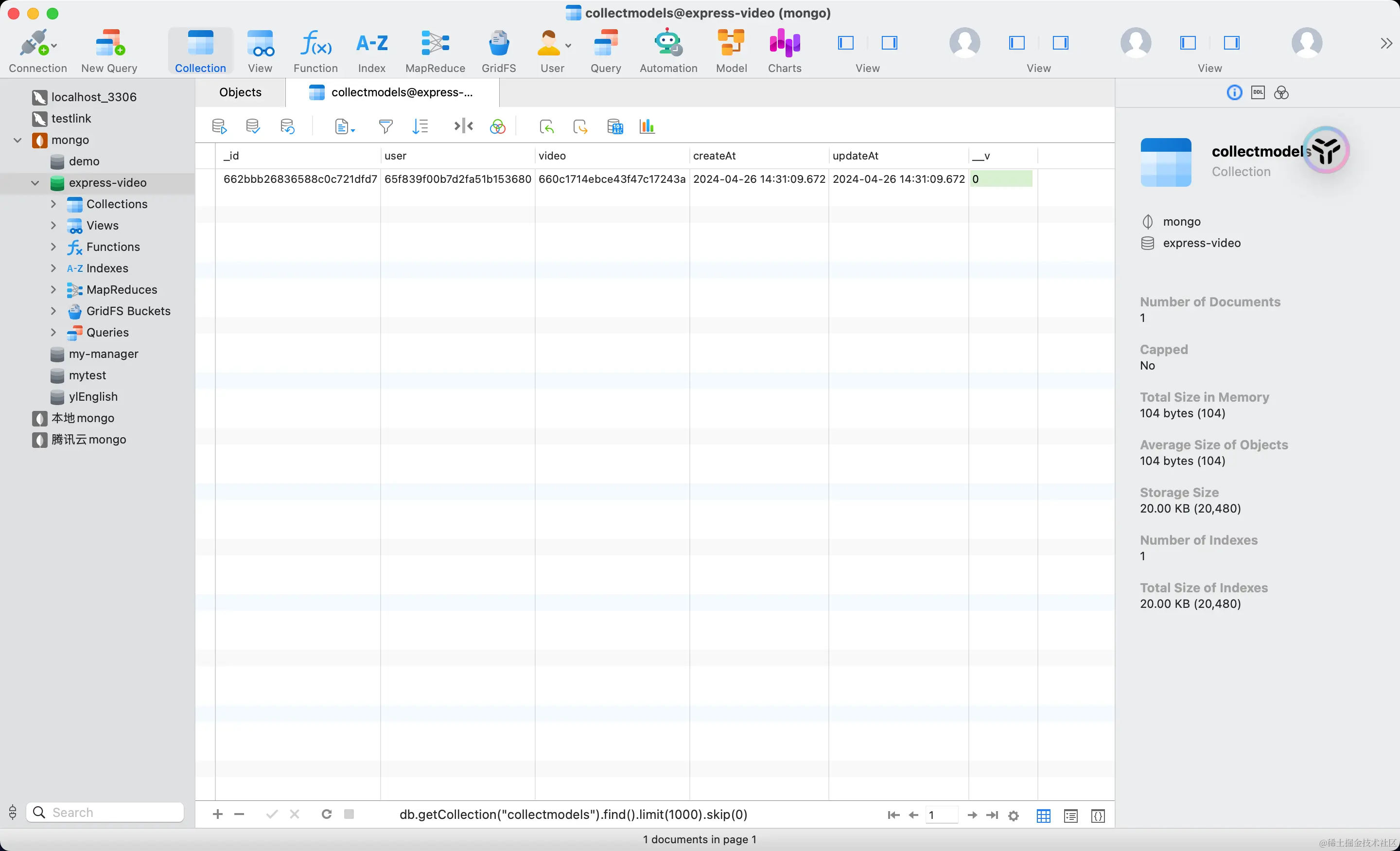Click the DDL icon in right panel

1258,93
